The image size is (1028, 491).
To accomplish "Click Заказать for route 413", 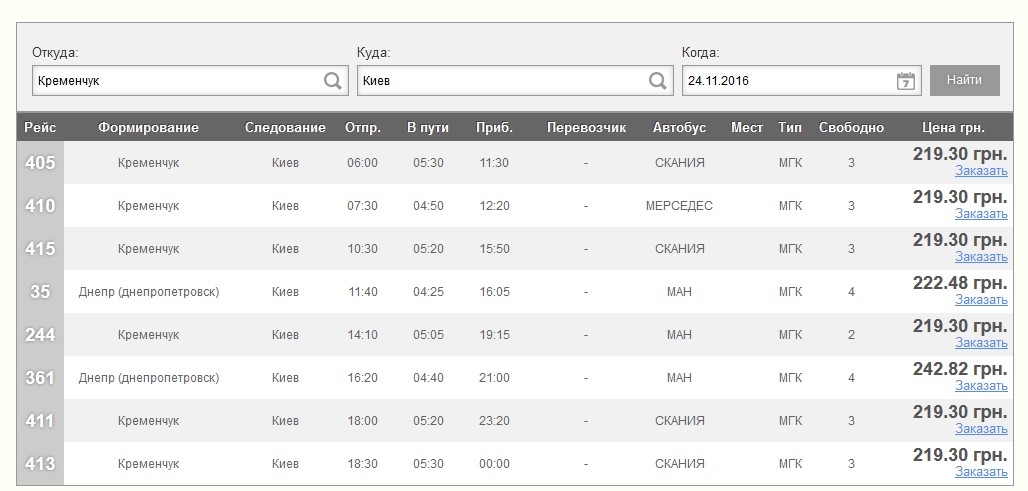I will coord(981,472).
